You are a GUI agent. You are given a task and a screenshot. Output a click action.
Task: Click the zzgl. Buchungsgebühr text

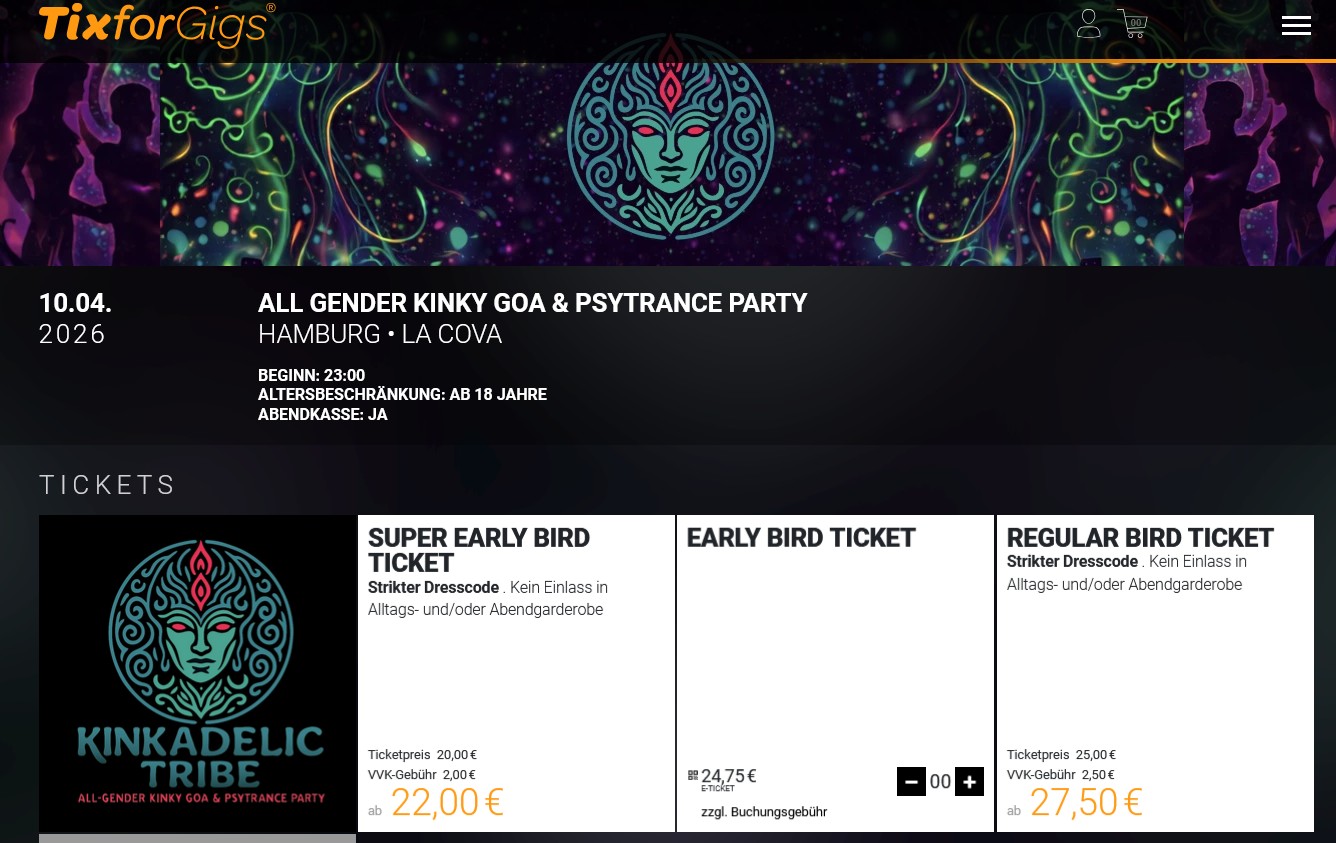[764, 811]
